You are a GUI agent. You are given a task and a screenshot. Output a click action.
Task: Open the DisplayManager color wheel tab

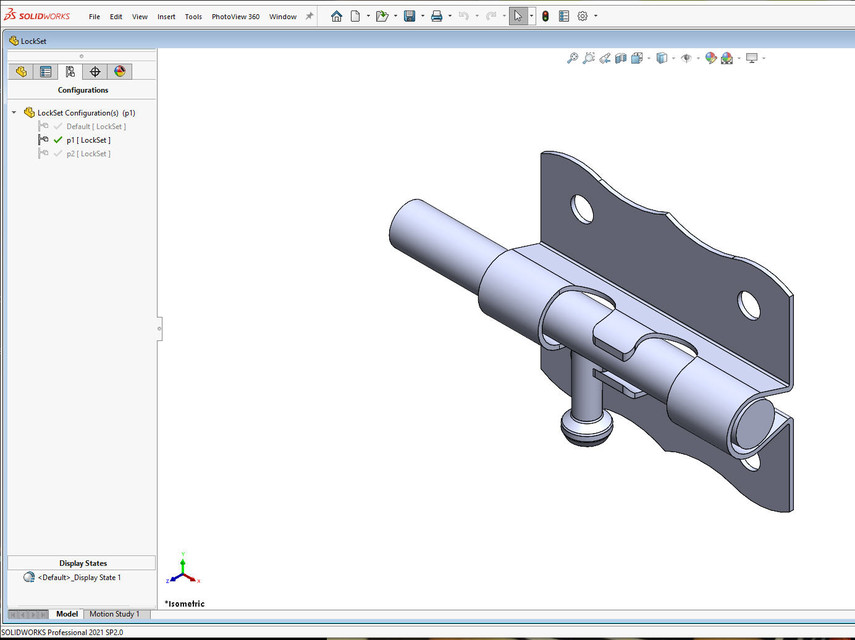click(x=120, y=71)
